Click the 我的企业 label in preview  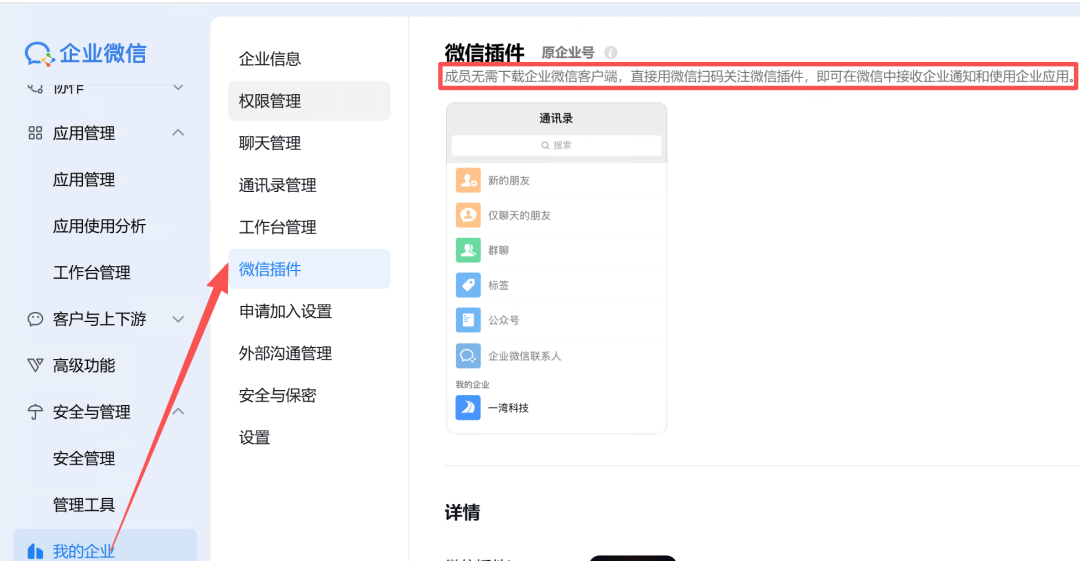[x=472, y=385]
